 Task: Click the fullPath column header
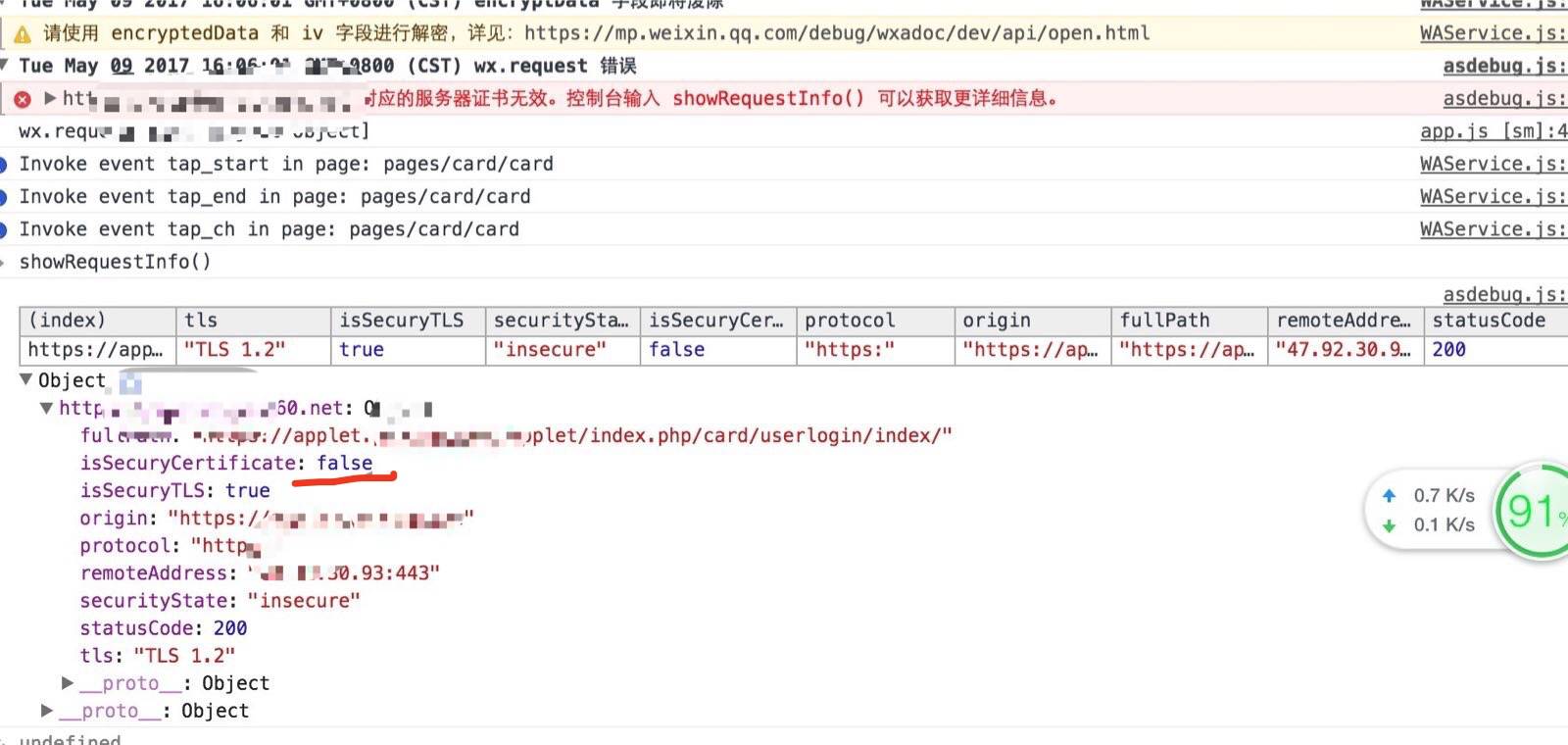(1190, 321)
